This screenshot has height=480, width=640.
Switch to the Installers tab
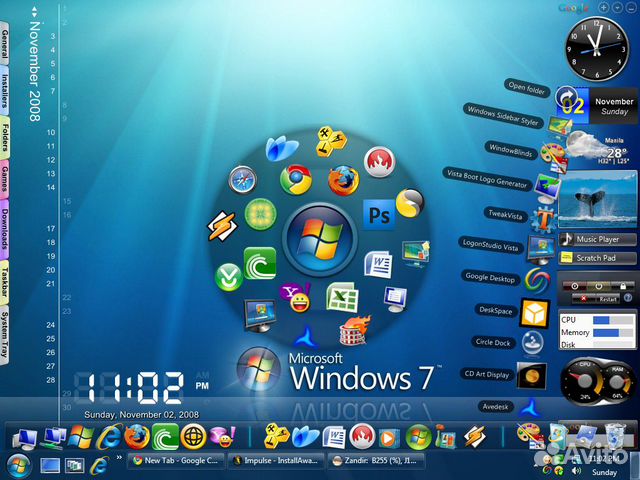[4, 91]
